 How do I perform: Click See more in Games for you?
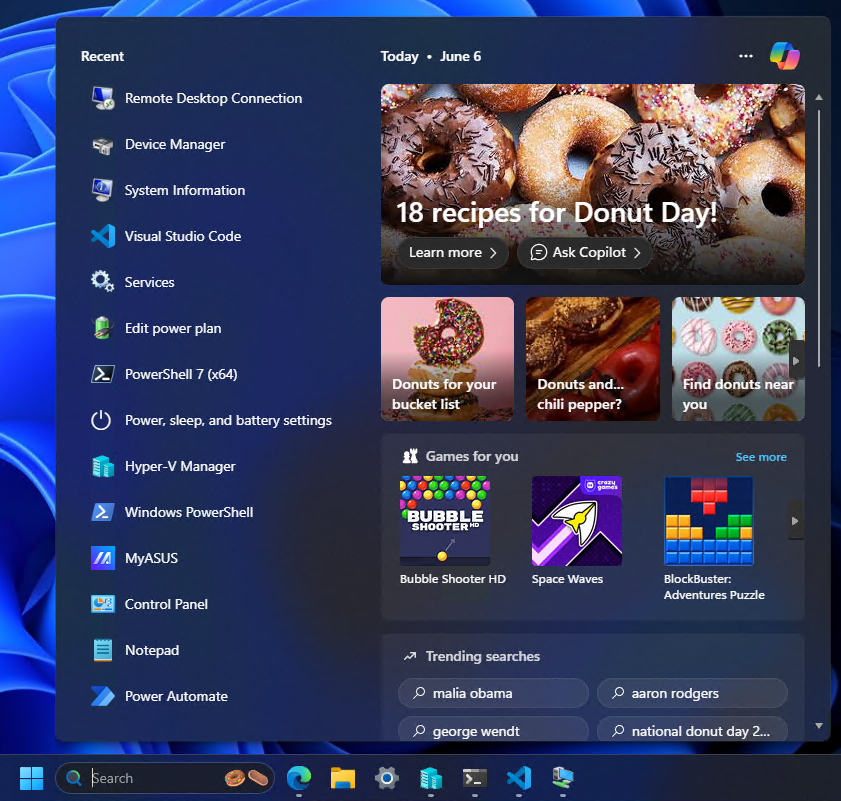pos(761,457)
